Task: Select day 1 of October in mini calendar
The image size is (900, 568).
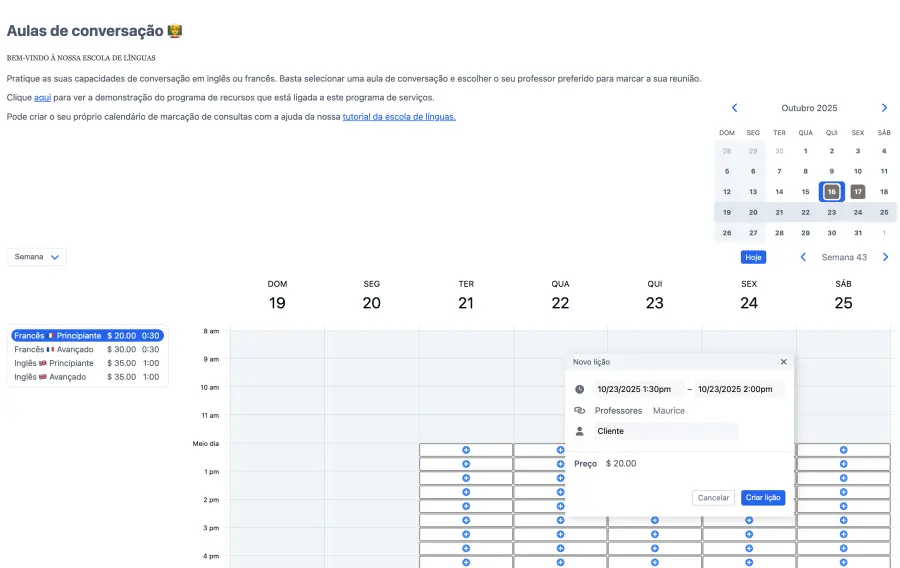Action: (805, 151)
